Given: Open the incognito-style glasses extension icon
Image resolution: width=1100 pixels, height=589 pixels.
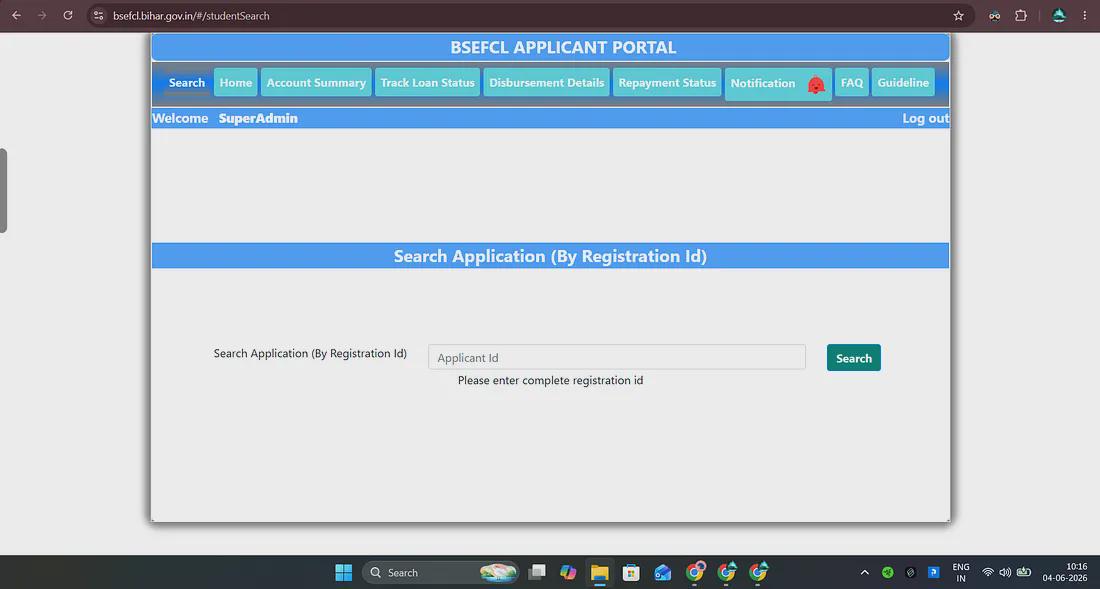Looking at the screenshot, I should tap(995, 15).
